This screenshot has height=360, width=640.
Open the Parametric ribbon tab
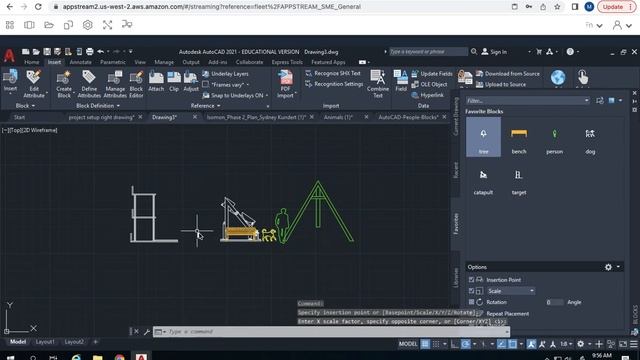coord(113,62)
